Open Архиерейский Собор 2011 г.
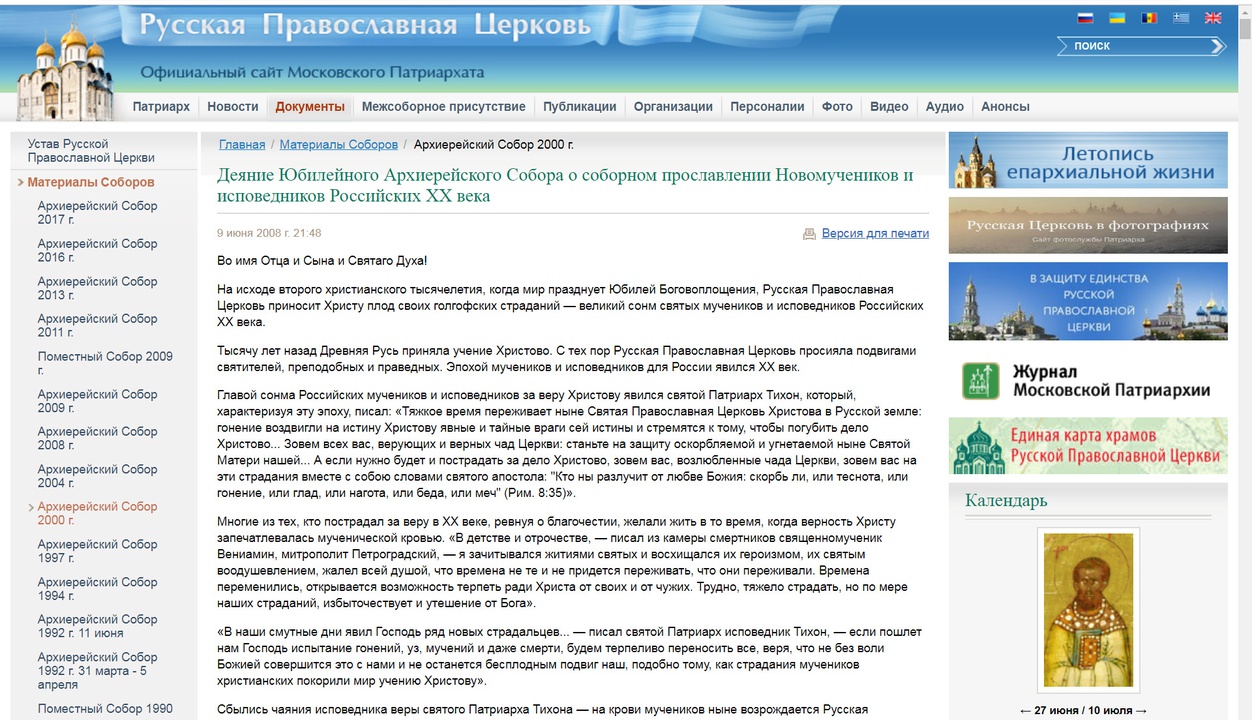1252x720 pixels. (x=97, y=325)
